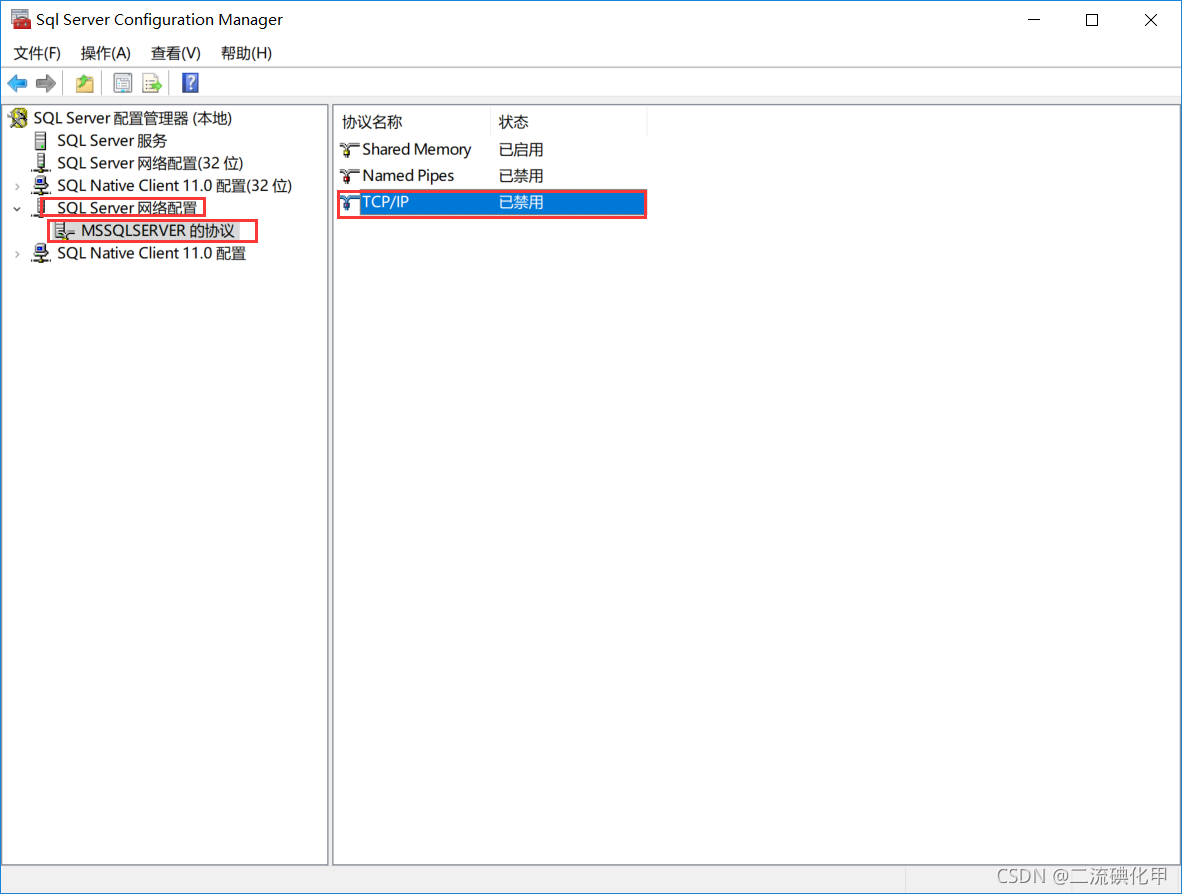Select MSSQLSERVER 的协议 in the tree

click(158, 231)
